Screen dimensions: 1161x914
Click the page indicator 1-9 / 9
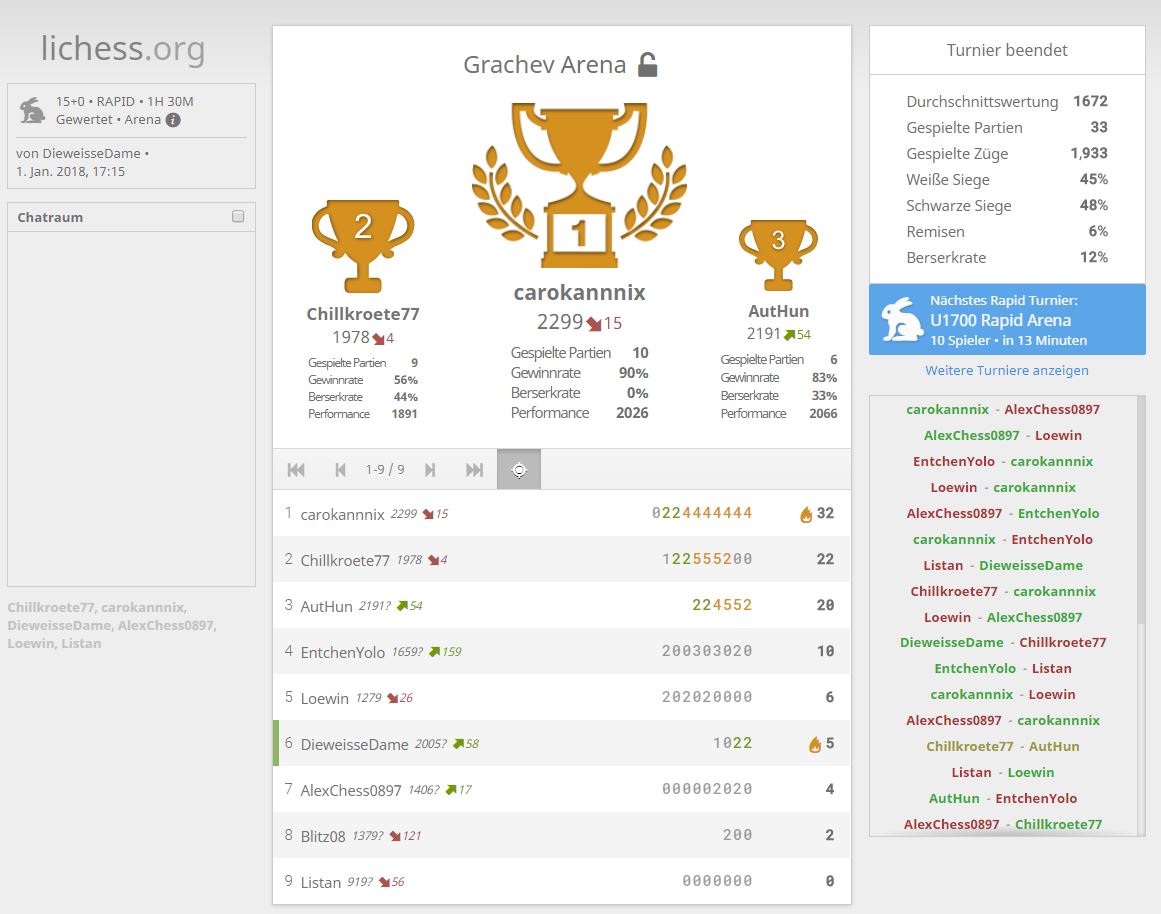pyautogui.click(x=385, y=470)
